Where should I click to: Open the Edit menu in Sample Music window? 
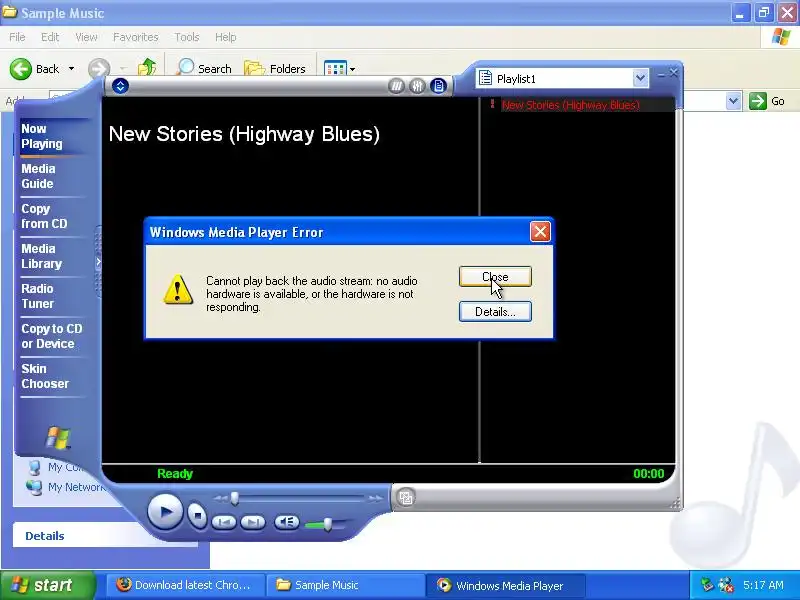[50, 37]
